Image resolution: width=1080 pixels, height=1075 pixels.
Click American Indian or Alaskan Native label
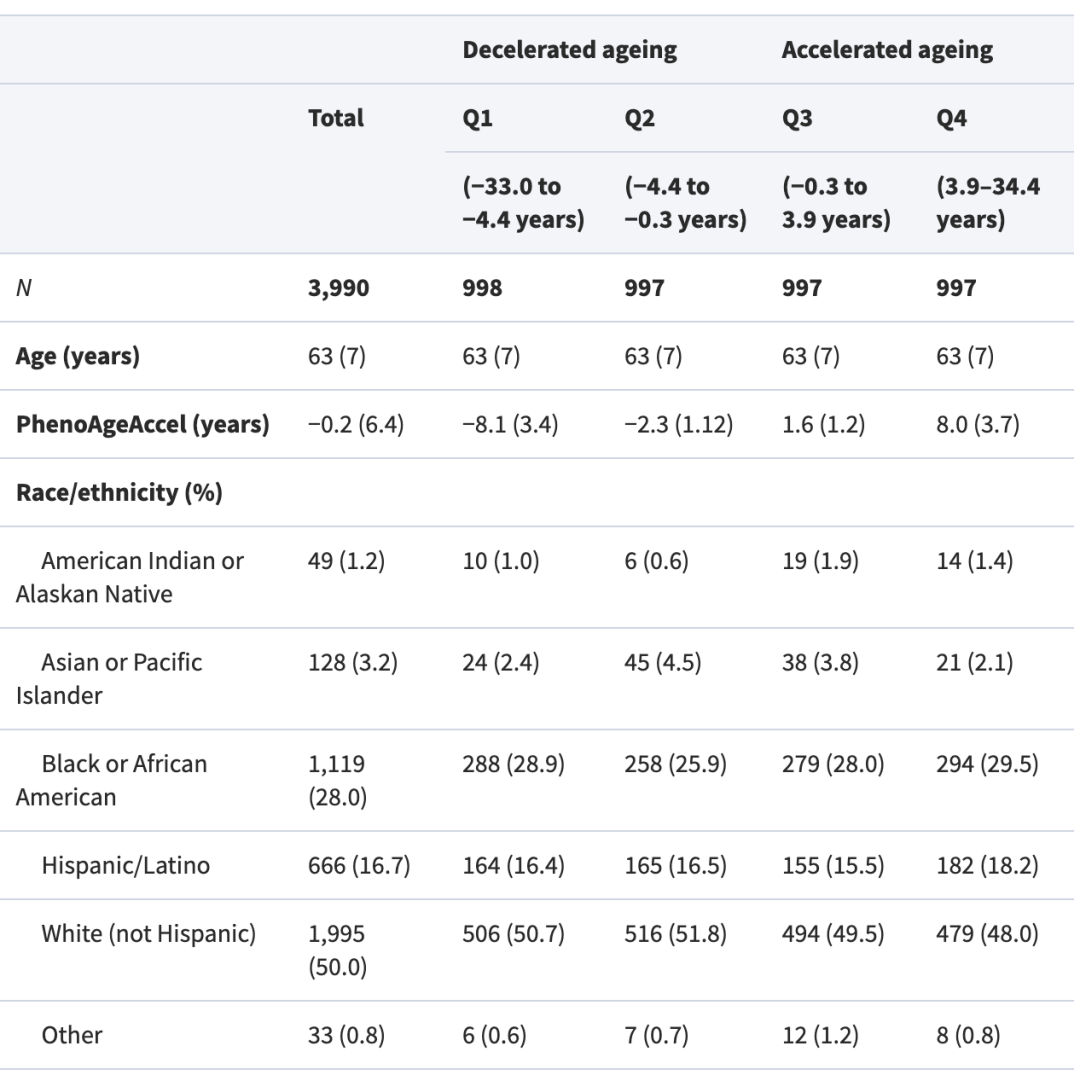click(x=129, y=577)
